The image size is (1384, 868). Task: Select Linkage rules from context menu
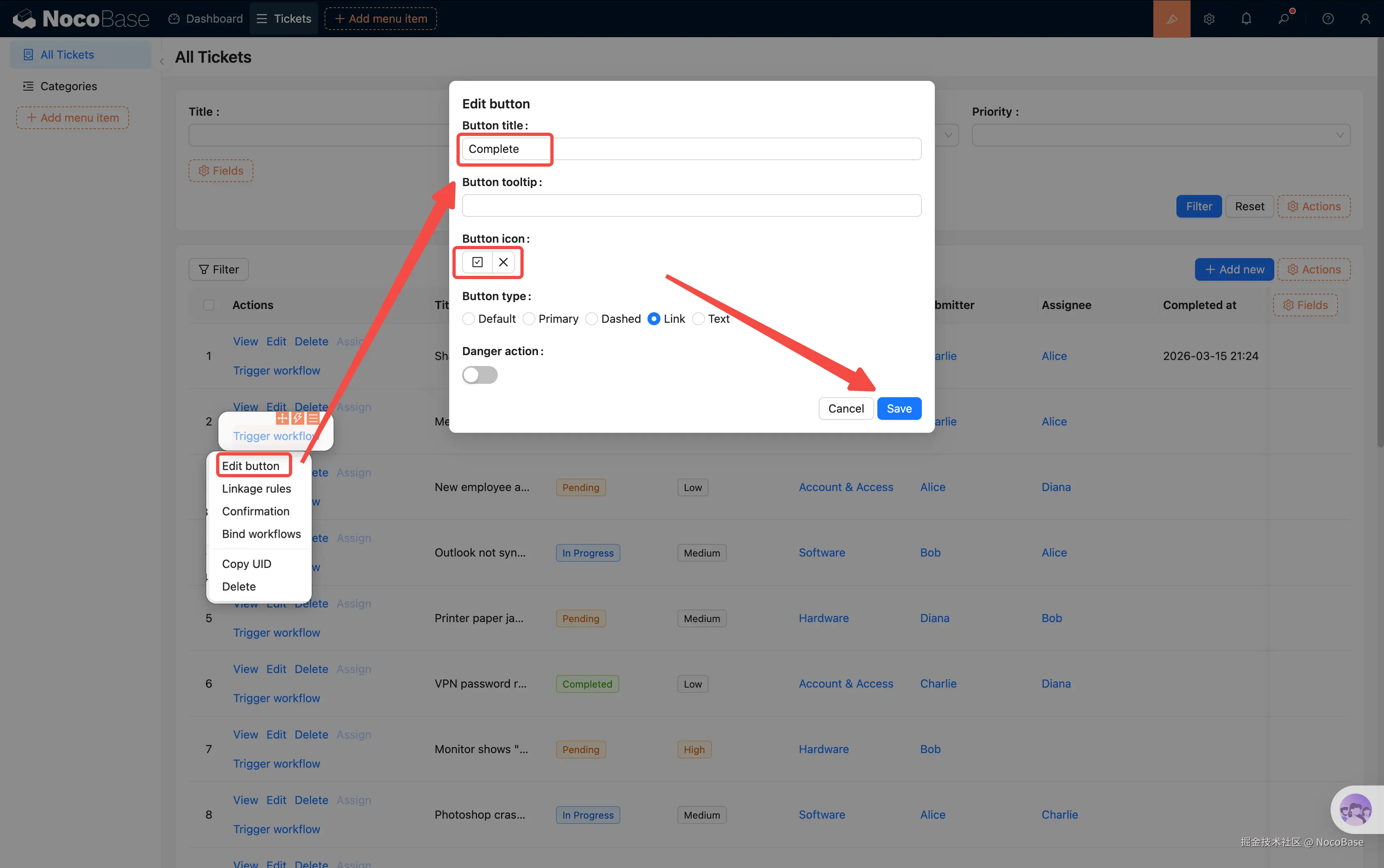[256, 489]
